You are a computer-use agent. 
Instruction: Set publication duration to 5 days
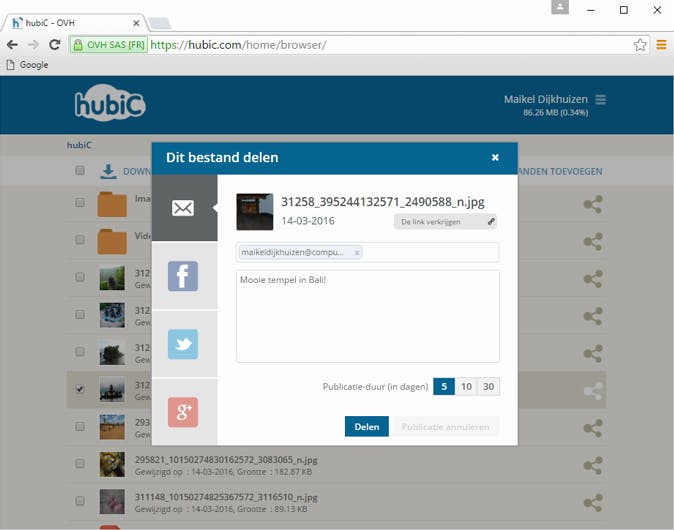tap(444, 386)
